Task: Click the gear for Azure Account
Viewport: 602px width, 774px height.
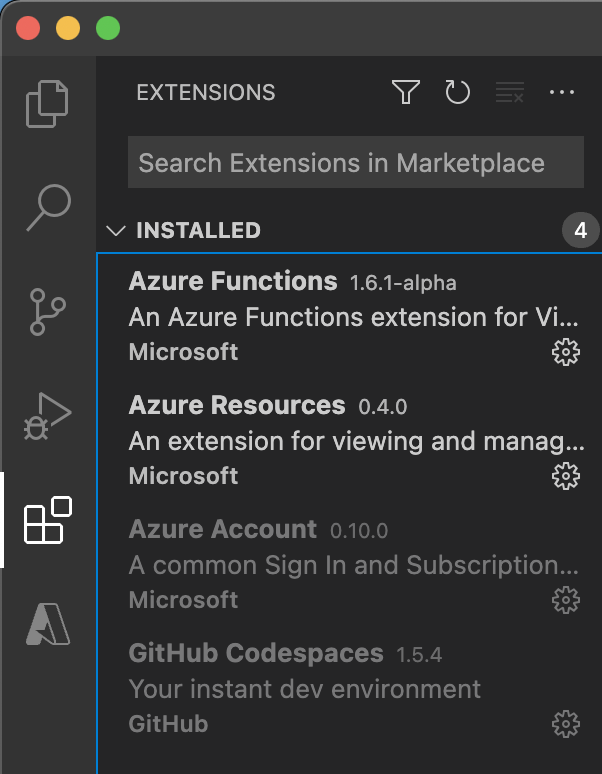Action: pyautogui.click(x=566, y=600)
